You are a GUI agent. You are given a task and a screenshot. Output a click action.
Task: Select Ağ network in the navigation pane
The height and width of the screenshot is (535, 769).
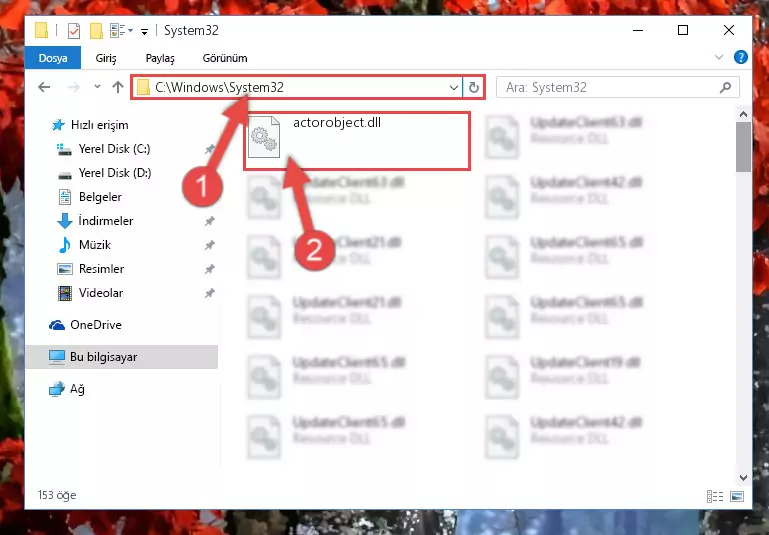67,389
